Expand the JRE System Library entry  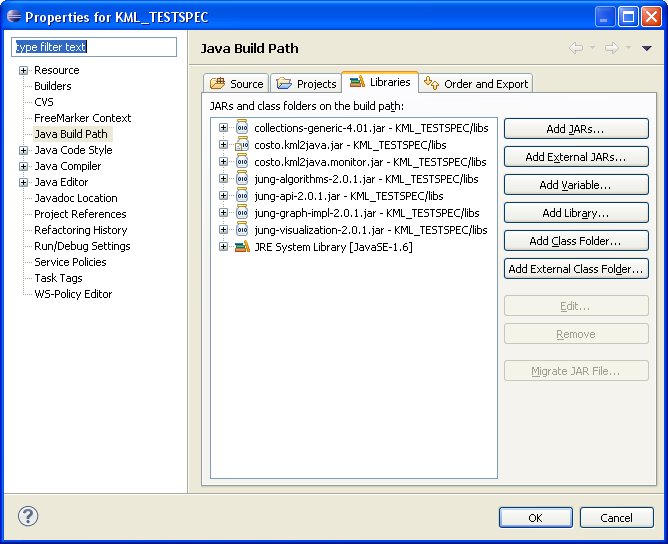click(x=224, y=247)
